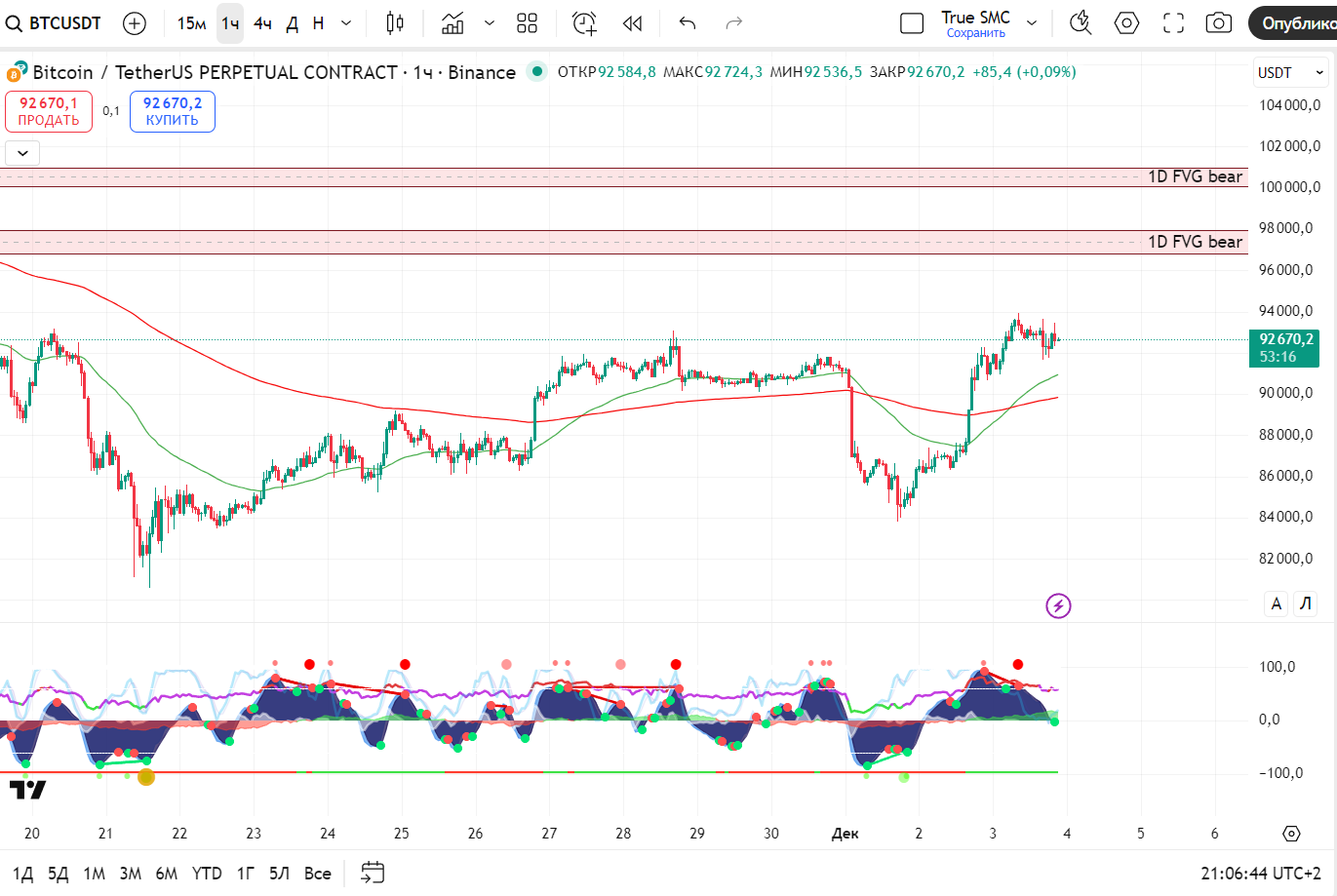Enable auto scale with the А toggle
The image size is (1337, 896).
tap(1276, 604)
